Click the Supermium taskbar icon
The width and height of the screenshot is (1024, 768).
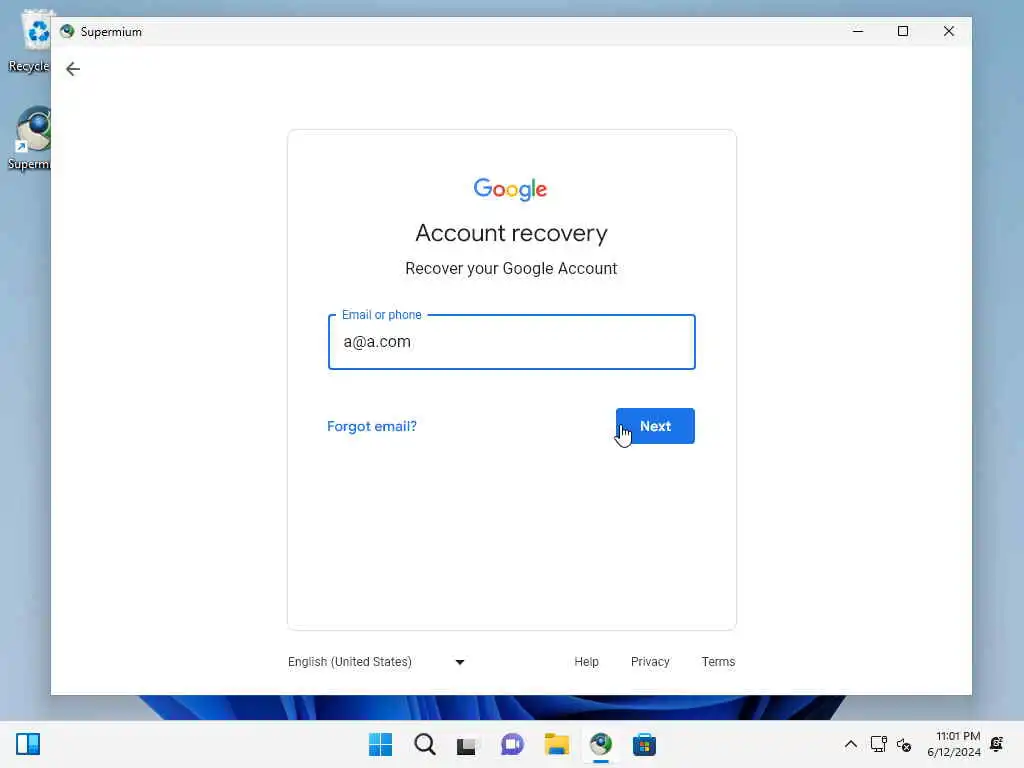(601, 744)
